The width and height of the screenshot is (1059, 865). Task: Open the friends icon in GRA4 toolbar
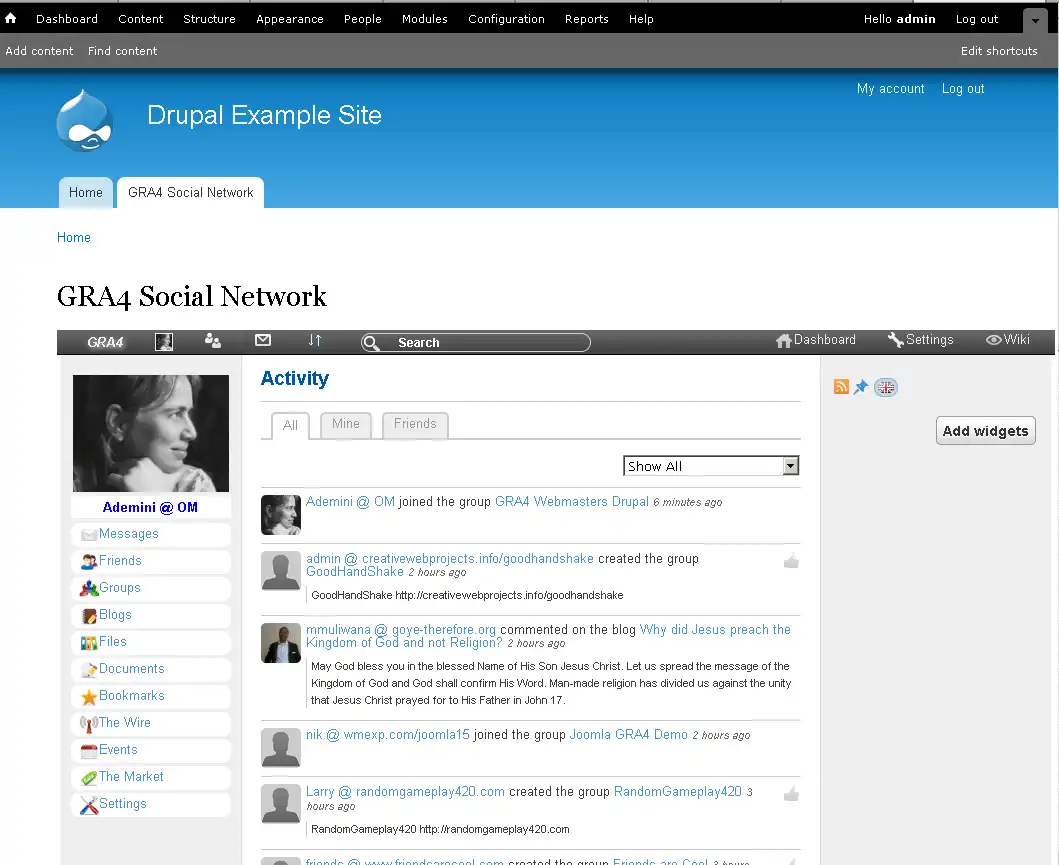pos(213,340)
